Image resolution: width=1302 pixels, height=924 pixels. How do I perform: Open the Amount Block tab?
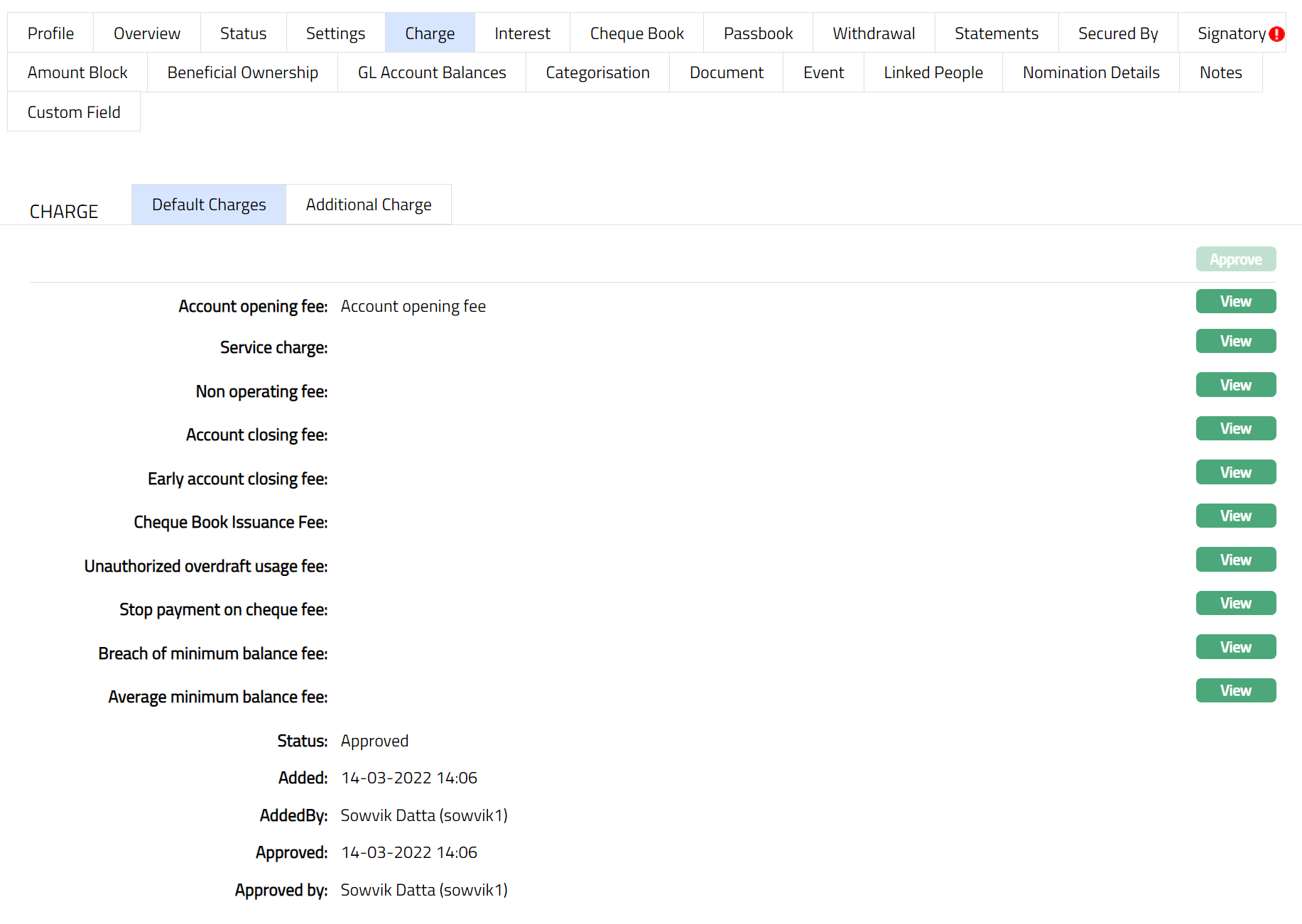[x=77, y=72]
